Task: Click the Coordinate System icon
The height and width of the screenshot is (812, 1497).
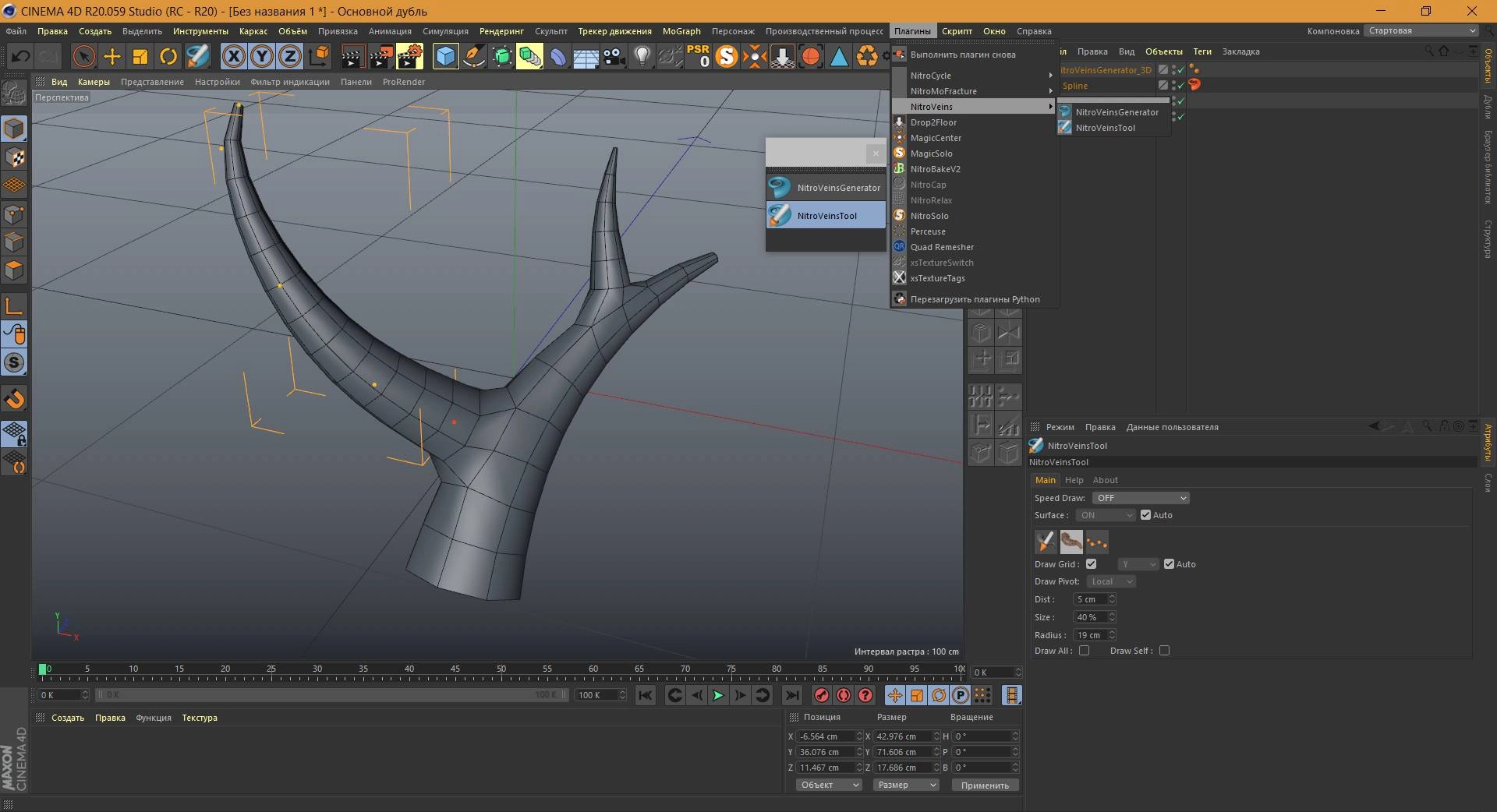Action: (319, 56)
